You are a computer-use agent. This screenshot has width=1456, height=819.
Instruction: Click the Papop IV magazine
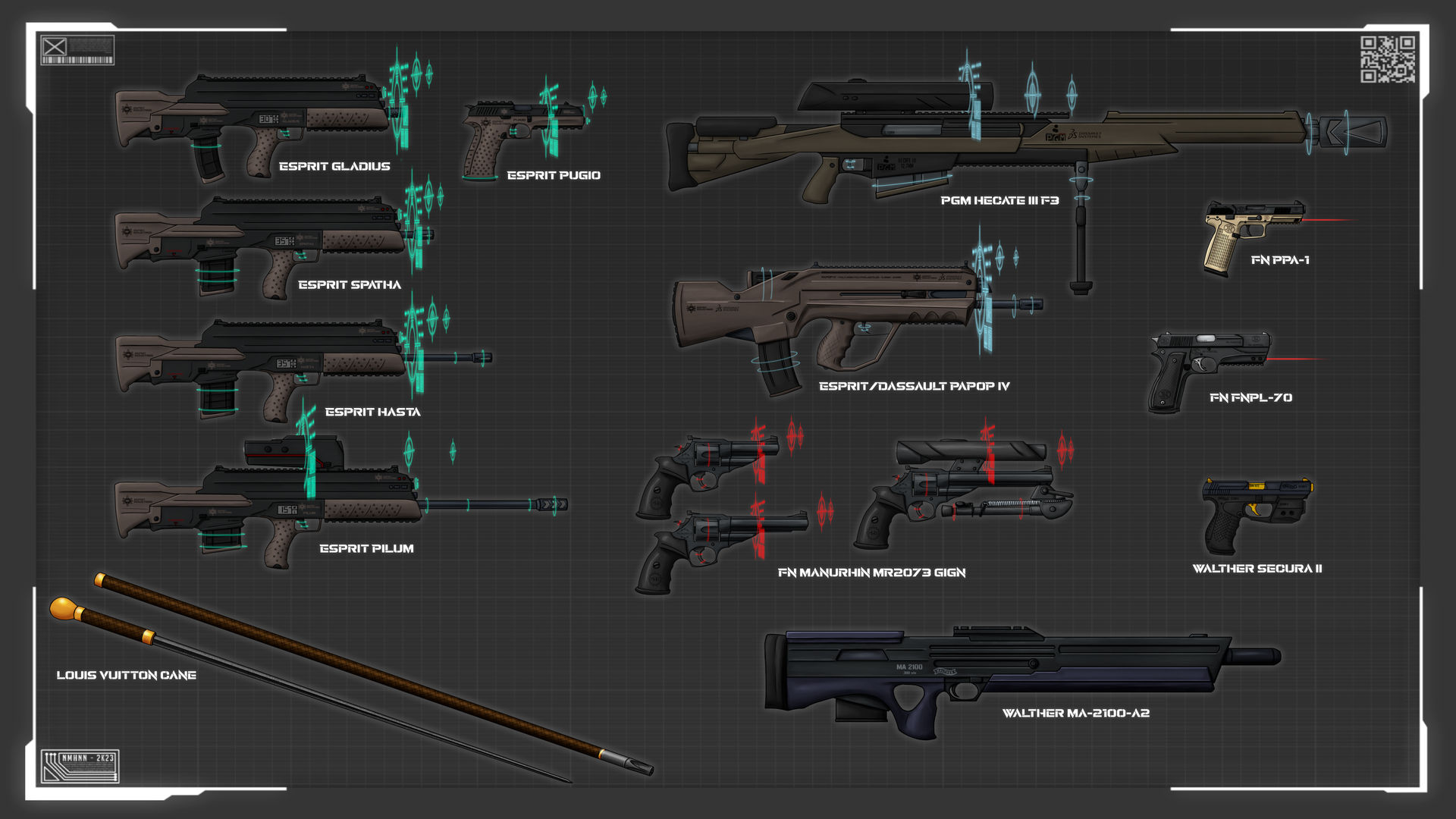[778, 369]
